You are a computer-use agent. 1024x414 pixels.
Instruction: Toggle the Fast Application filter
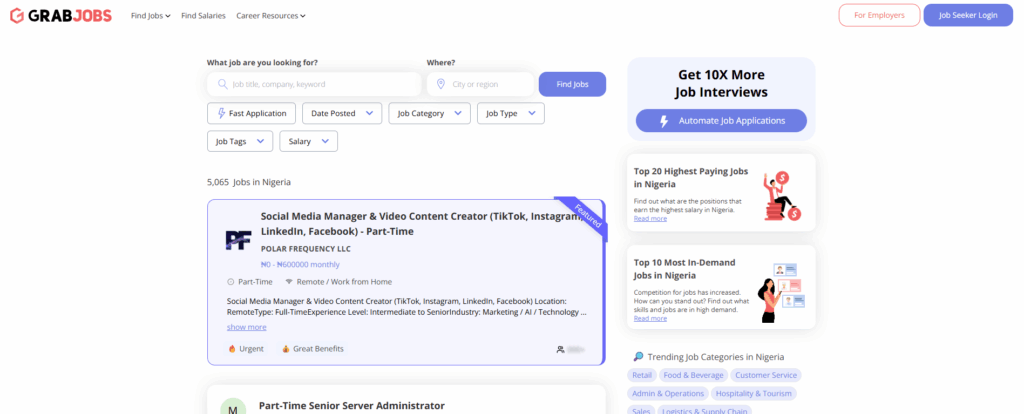pos(251,113)
